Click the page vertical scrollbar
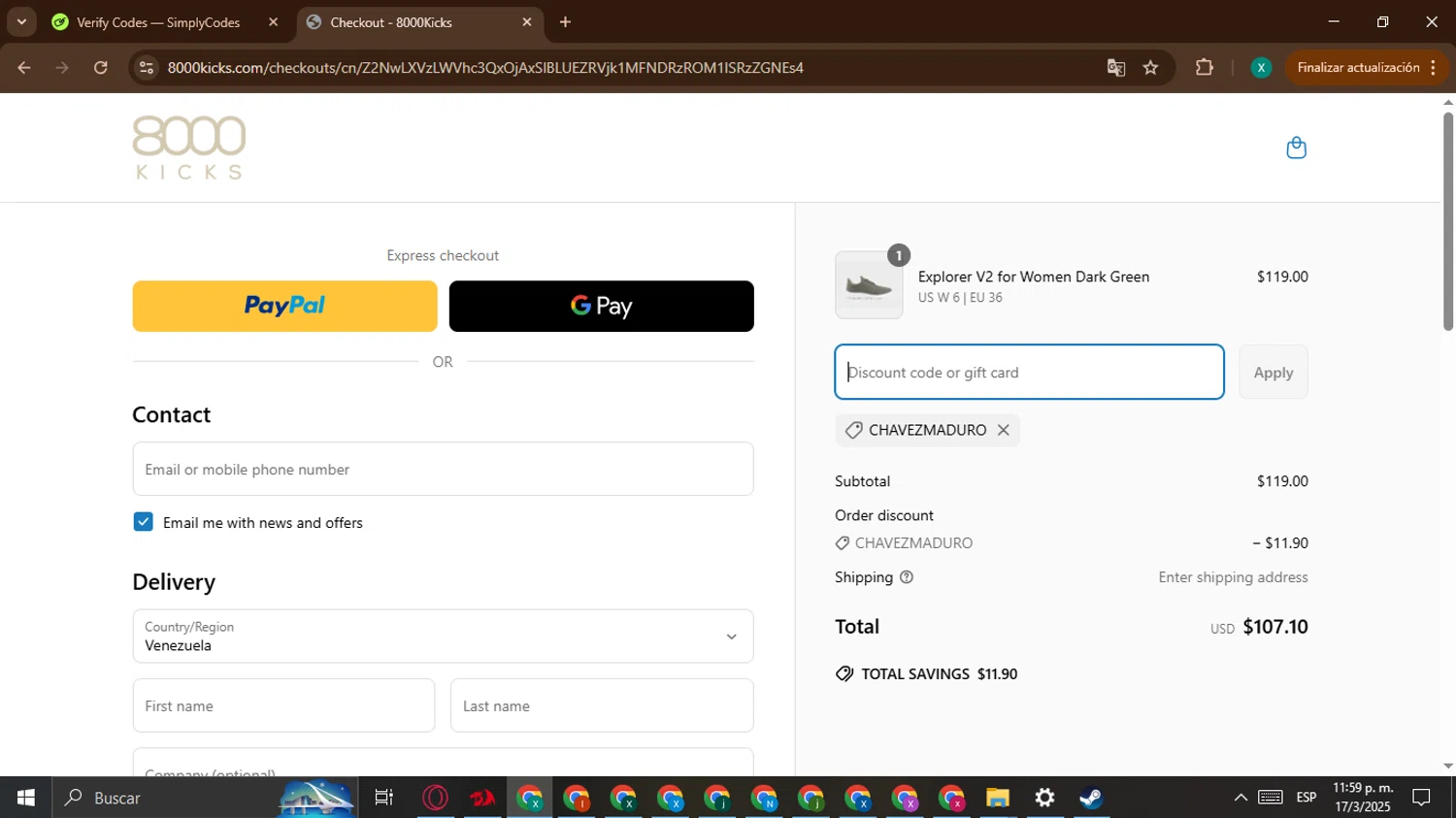Screen dimensions: 1456x818 coord(1448,221)
